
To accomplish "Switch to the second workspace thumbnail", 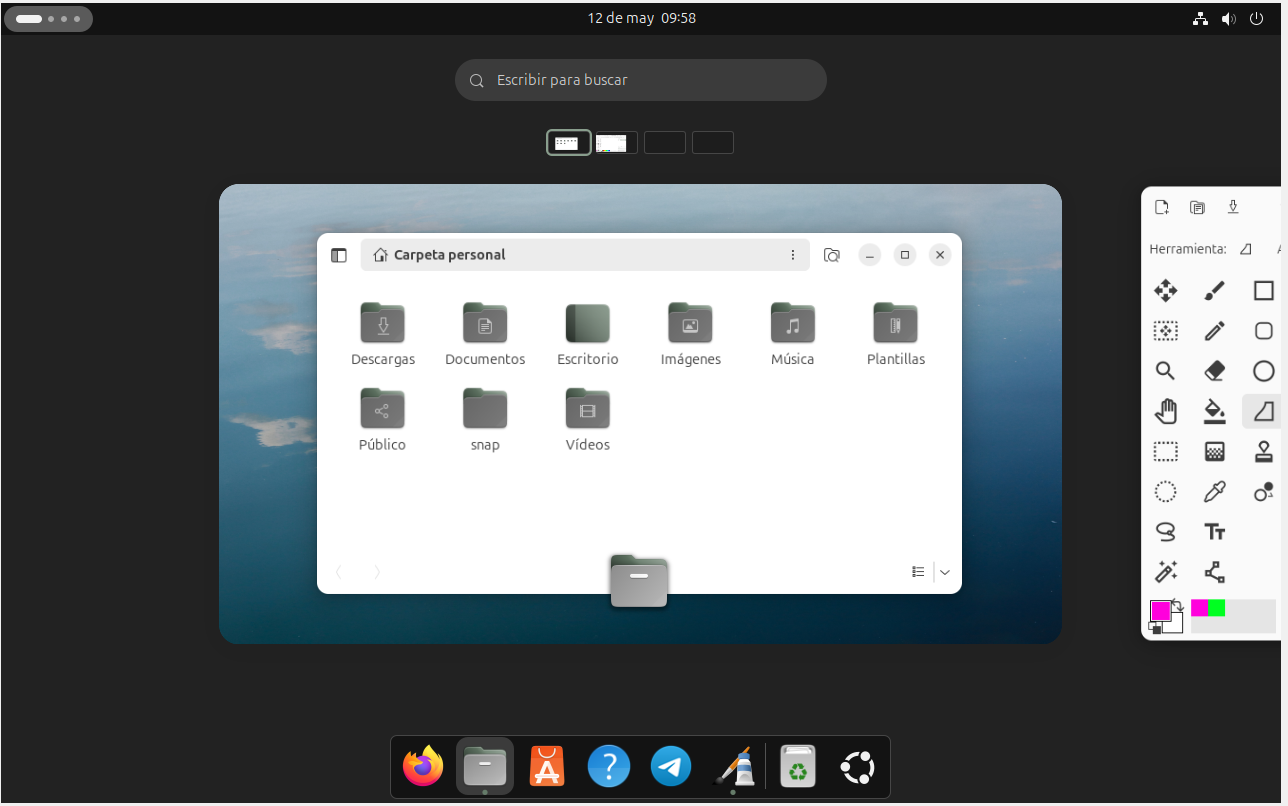I will pos(616,143).
